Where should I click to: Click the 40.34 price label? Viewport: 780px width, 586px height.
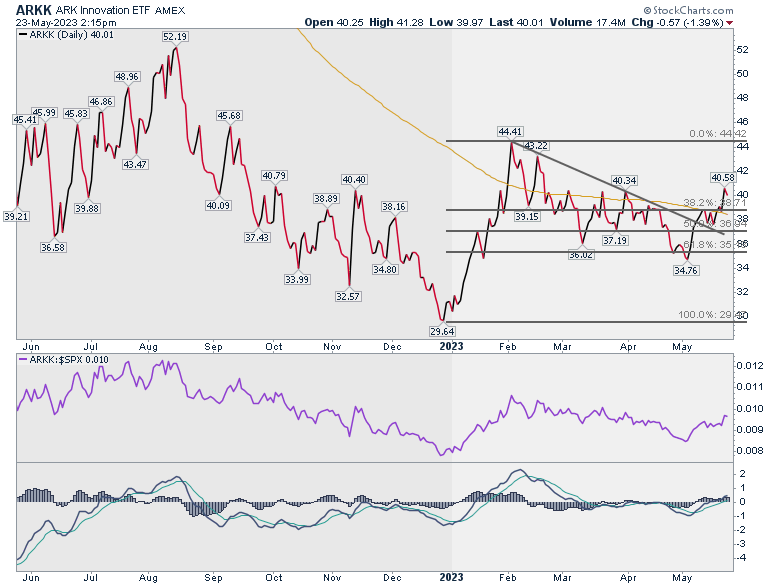point(624,181)
